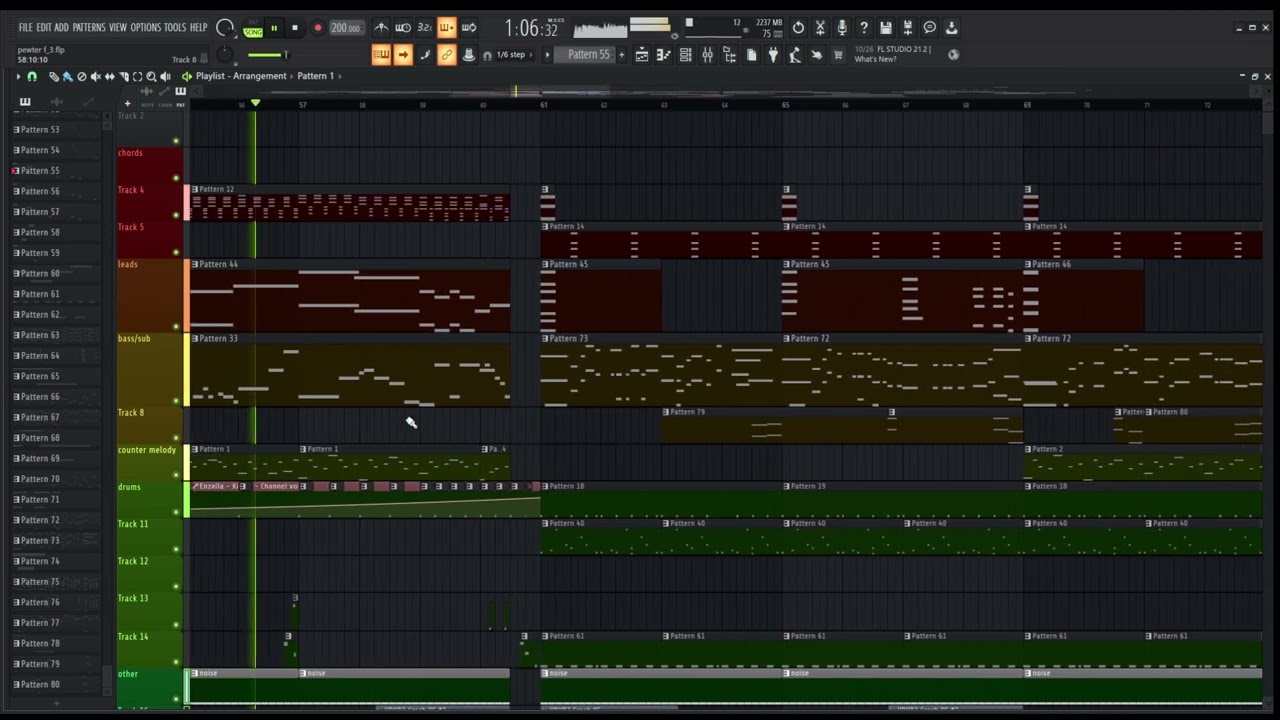The image size is (1280, 720).
Task: Open the VIEW menu
Action: point(118,28)
